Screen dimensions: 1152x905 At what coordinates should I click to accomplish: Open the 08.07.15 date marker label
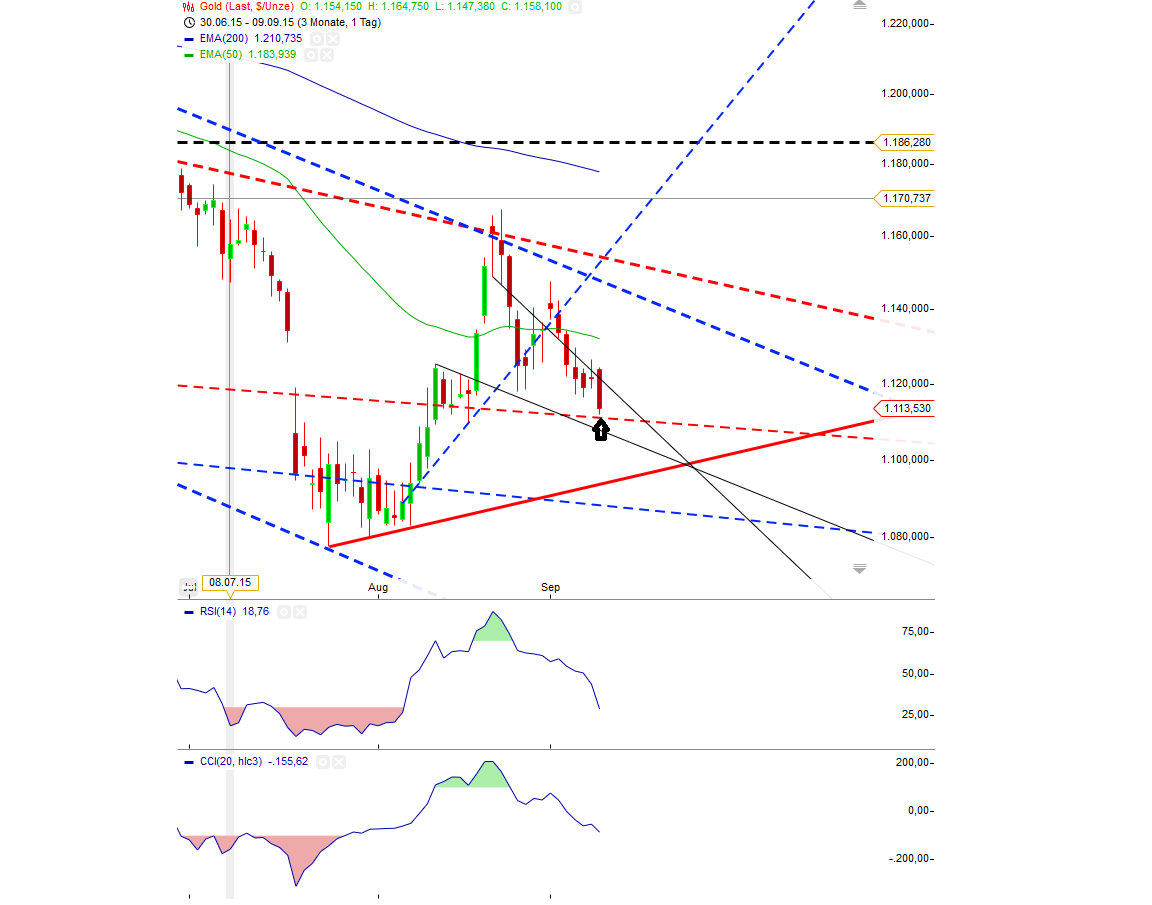(231, 580)
